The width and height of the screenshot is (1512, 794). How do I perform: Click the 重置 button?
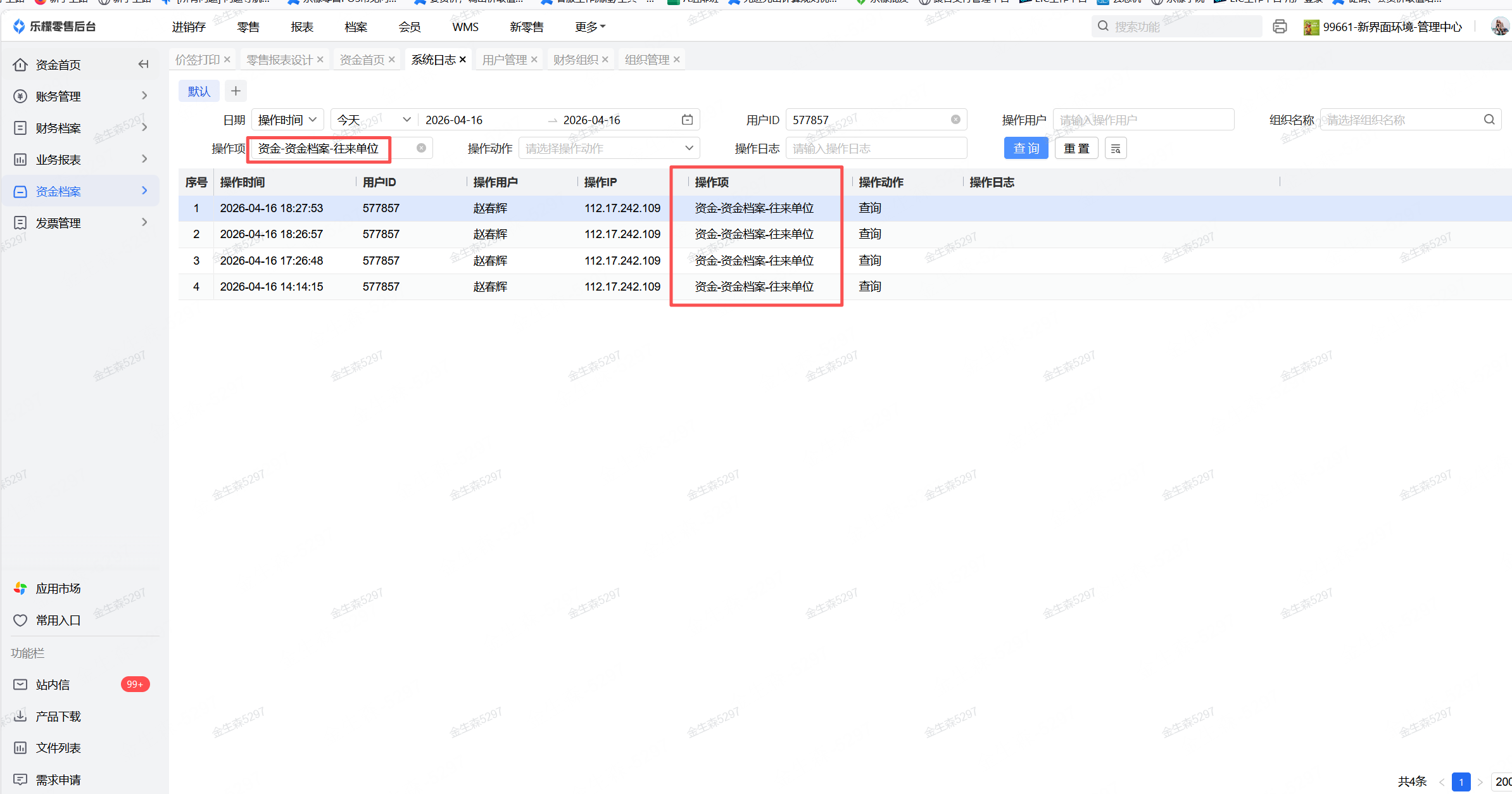(1076, 148)
